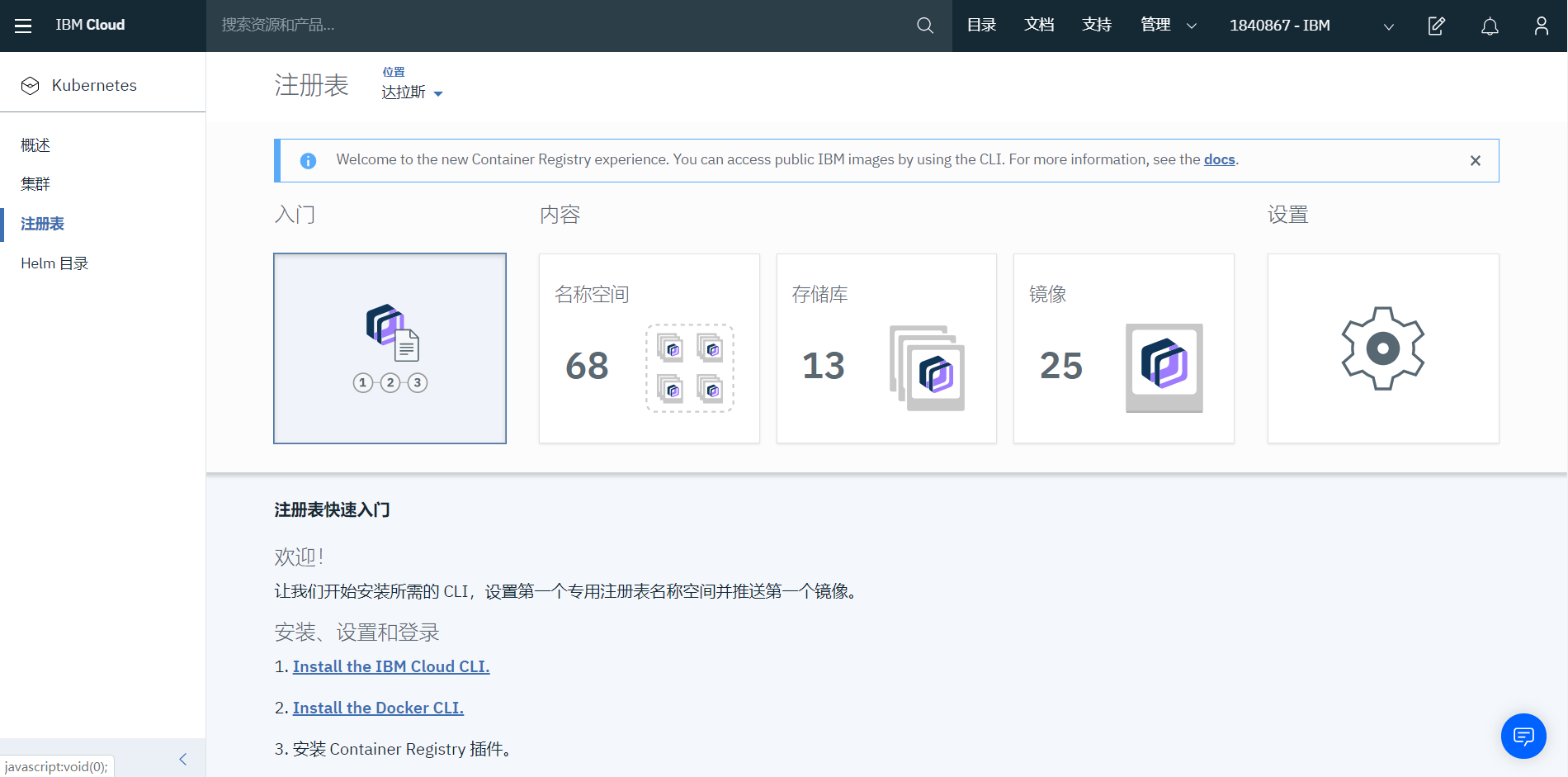Select Helm 目录 in the sidebar

click(x=54, y=263)
